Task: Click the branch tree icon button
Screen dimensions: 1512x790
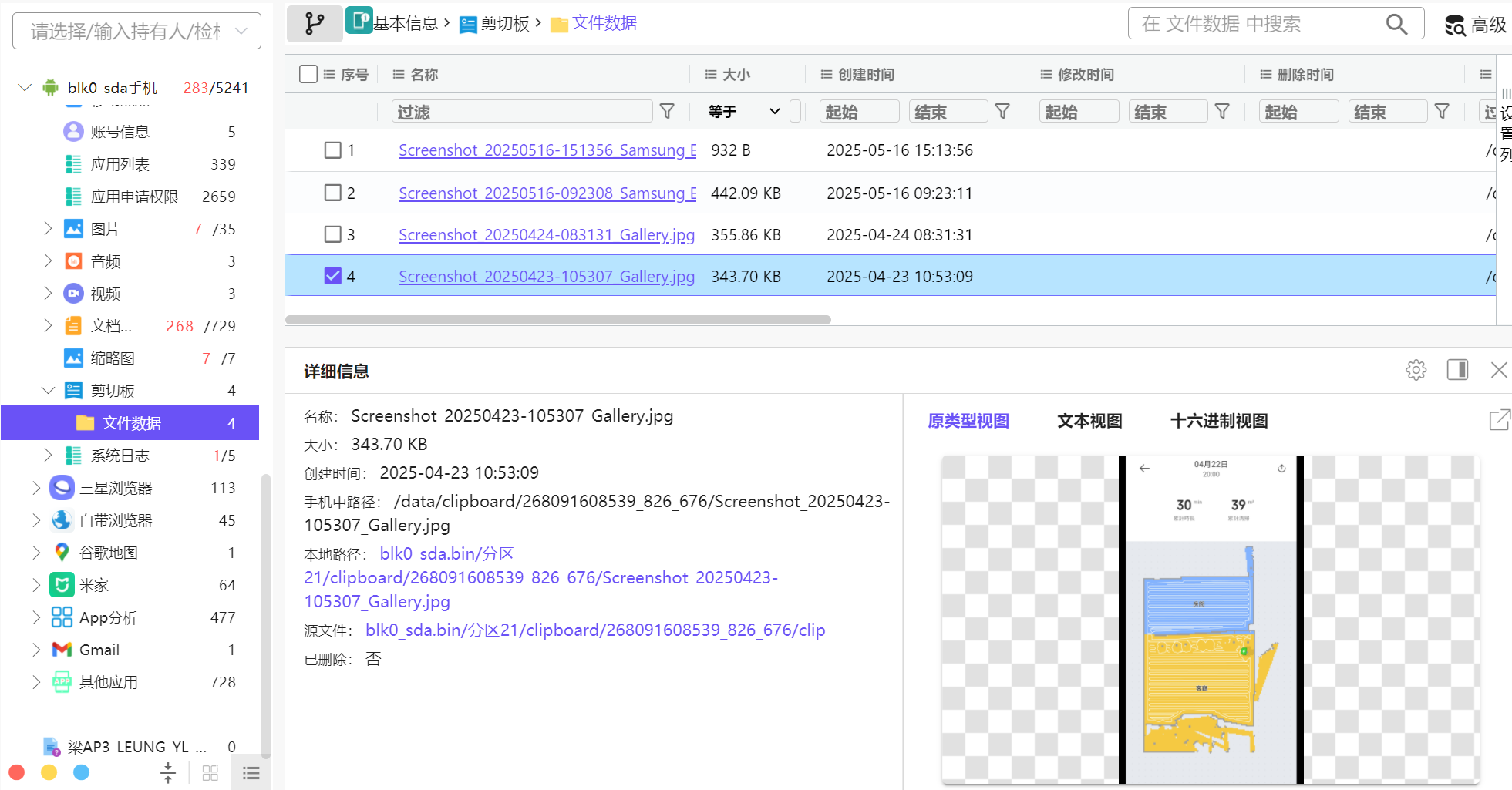Action: point(315,24)
